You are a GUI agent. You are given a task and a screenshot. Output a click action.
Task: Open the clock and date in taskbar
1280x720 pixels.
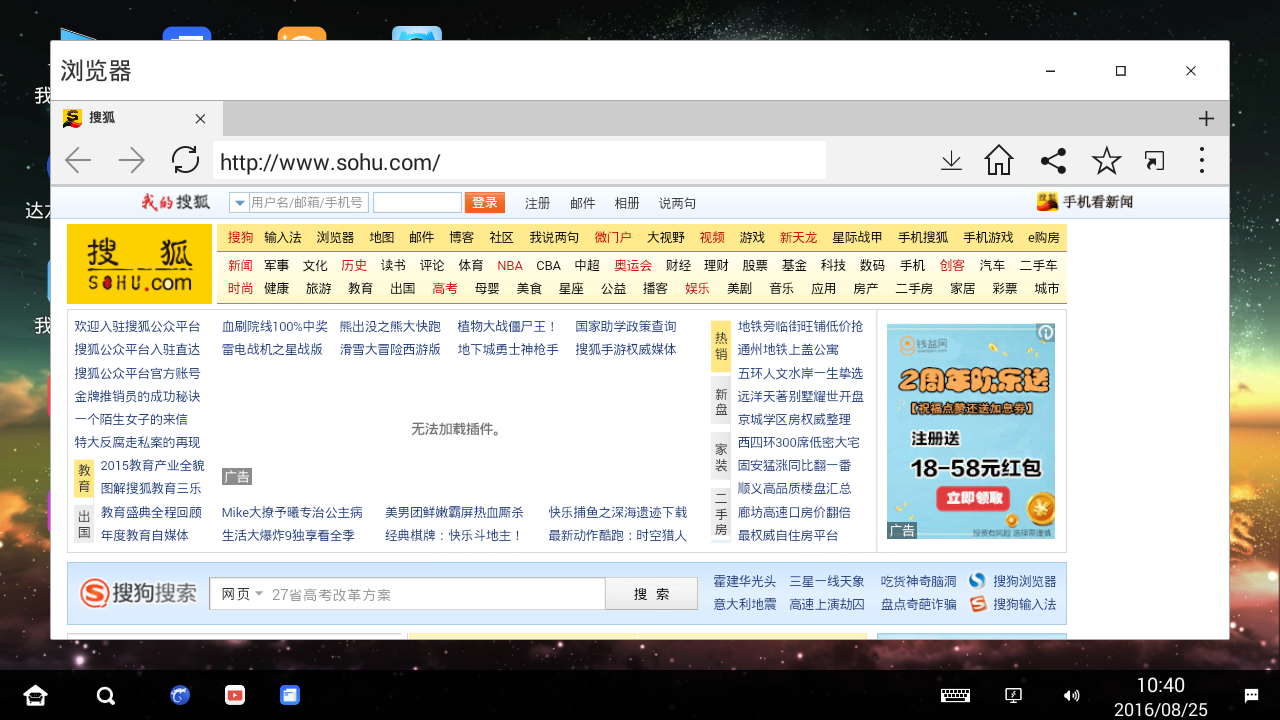[x=1160, y=696]
